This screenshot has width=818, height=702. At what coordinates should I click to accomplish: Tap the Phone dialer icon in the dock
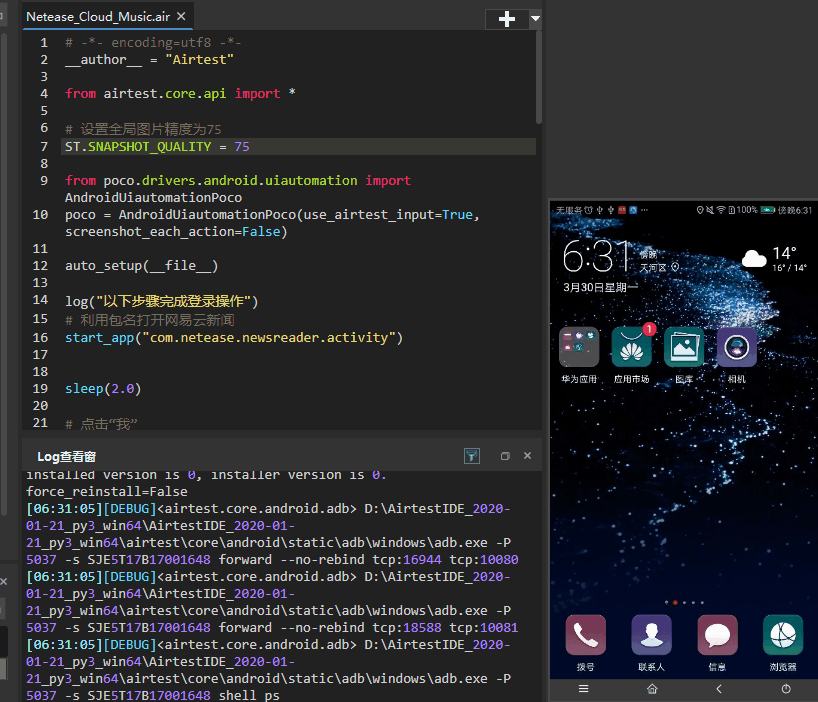pos(585,635)
